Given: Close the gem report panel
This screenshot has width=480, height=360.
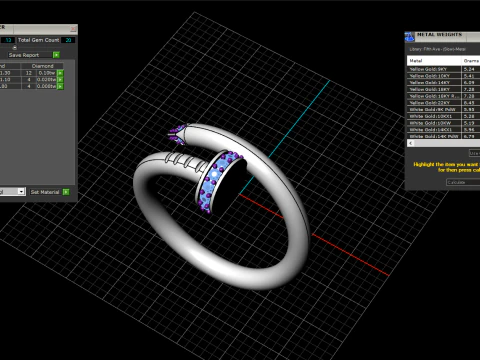Looking at the screenshot, I should pos(73,29).
